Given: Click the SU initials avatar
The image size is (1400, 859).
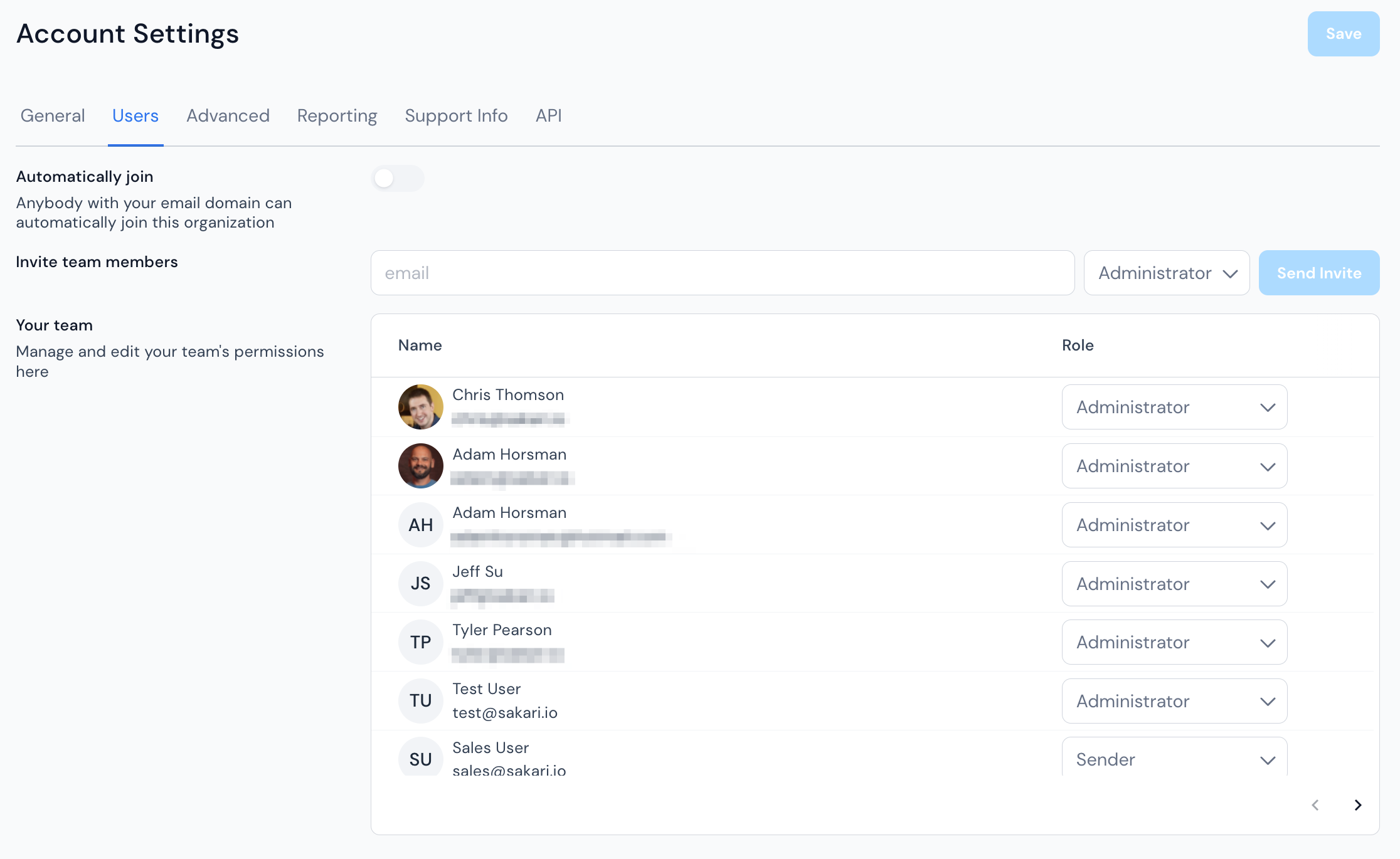Looking at the screenshot, I should point(421,756).
